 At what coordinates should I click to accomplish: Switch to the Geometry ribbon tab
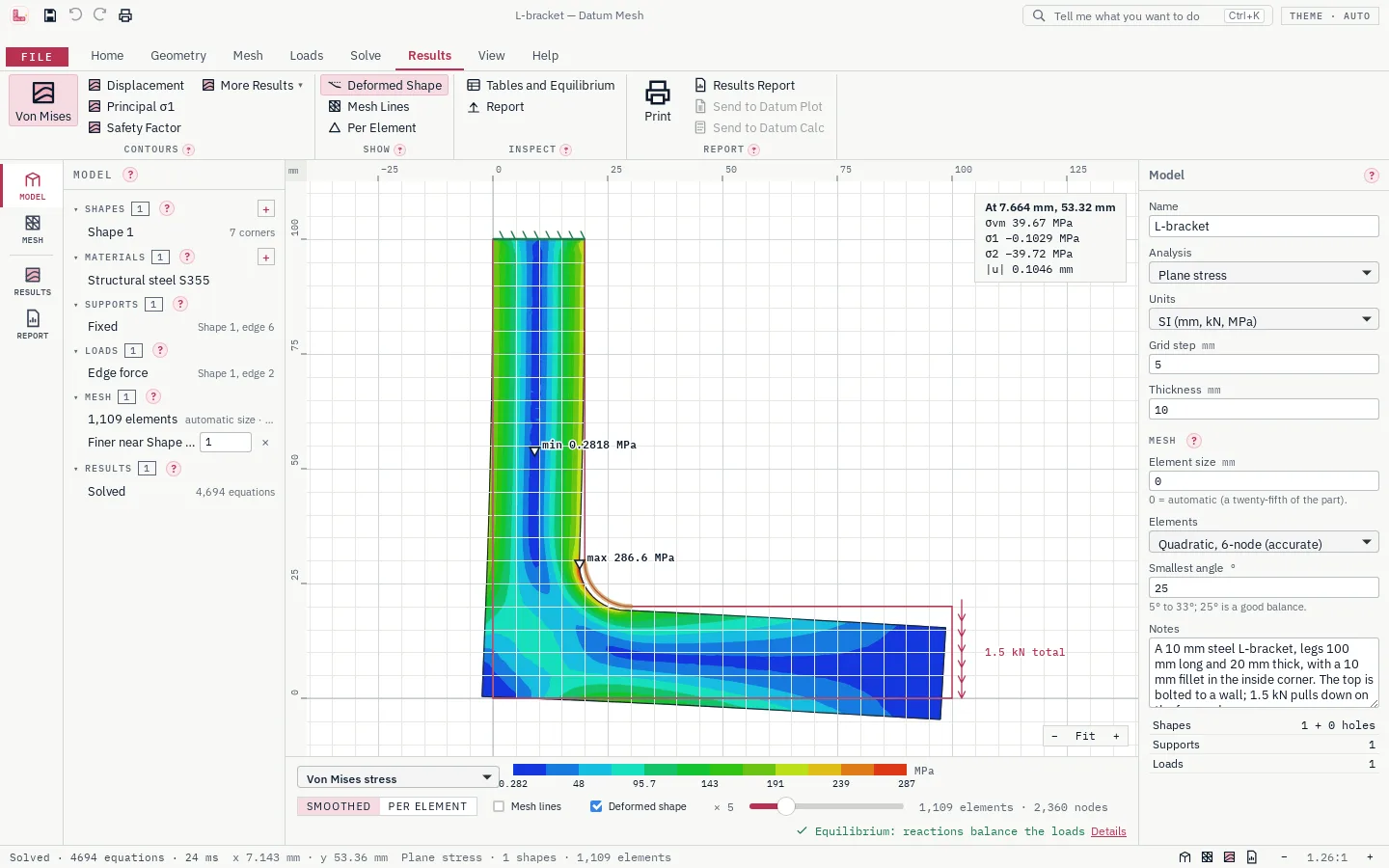[178, 56]
